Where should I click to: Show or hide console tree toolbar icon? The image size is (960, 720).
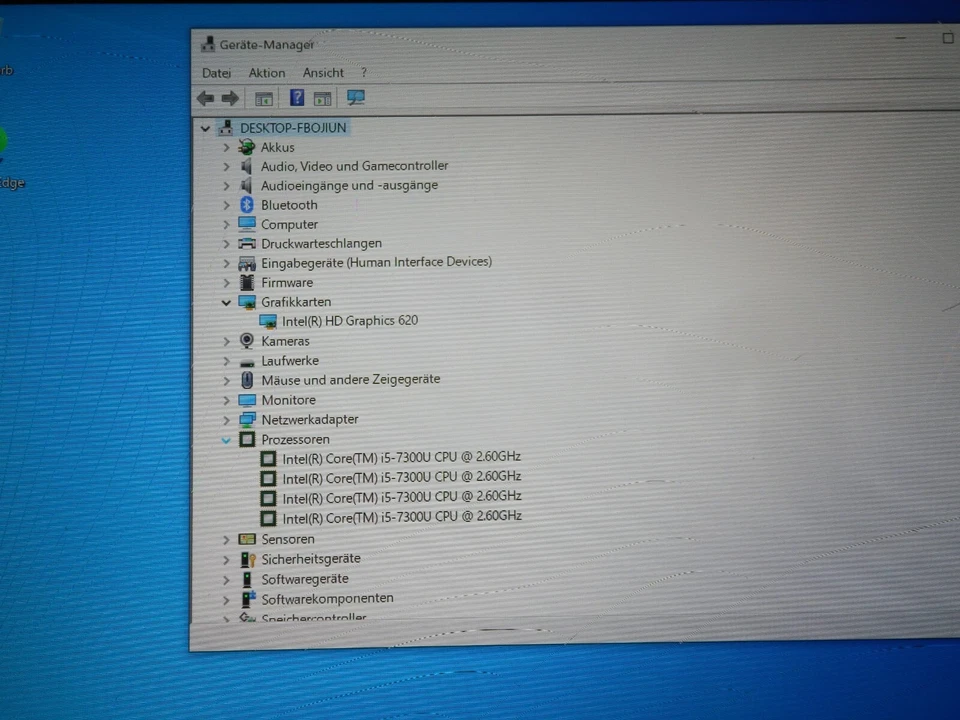pyautogui.click(x=264, y=99)
